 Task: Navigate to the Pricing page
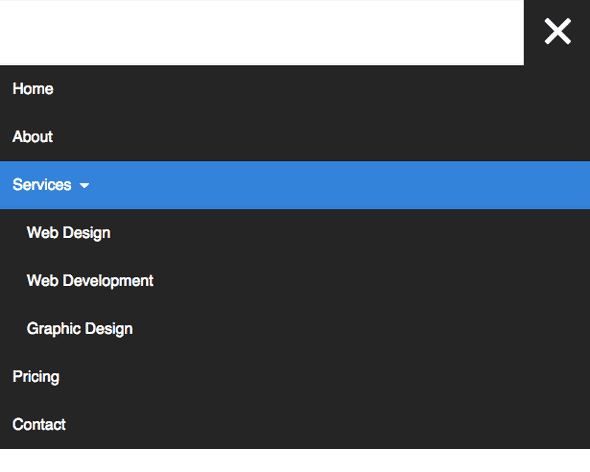[x=295, y=376]
